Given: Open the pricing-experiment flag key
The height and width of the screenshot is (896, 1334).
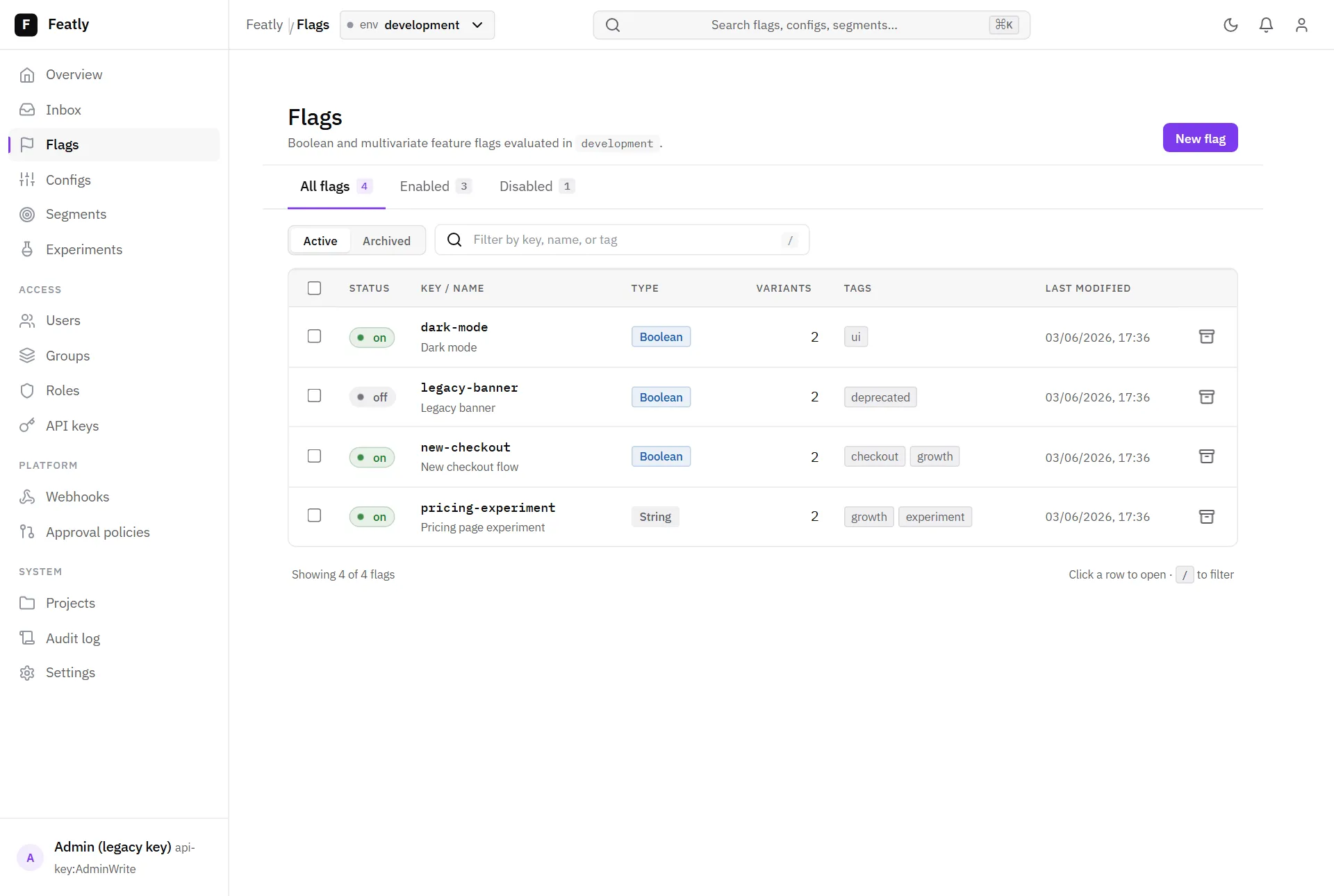Looking at the screenshot, I should (488, 508).
